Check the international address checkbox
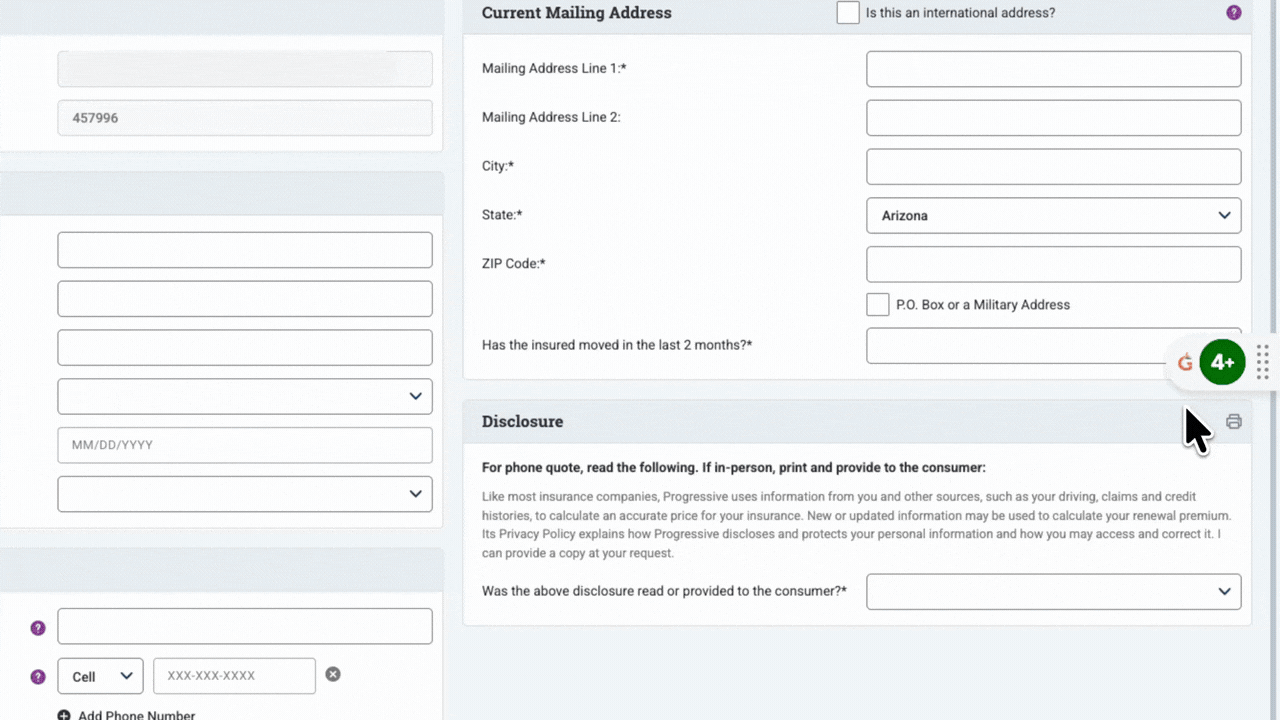 click(848, 13)
